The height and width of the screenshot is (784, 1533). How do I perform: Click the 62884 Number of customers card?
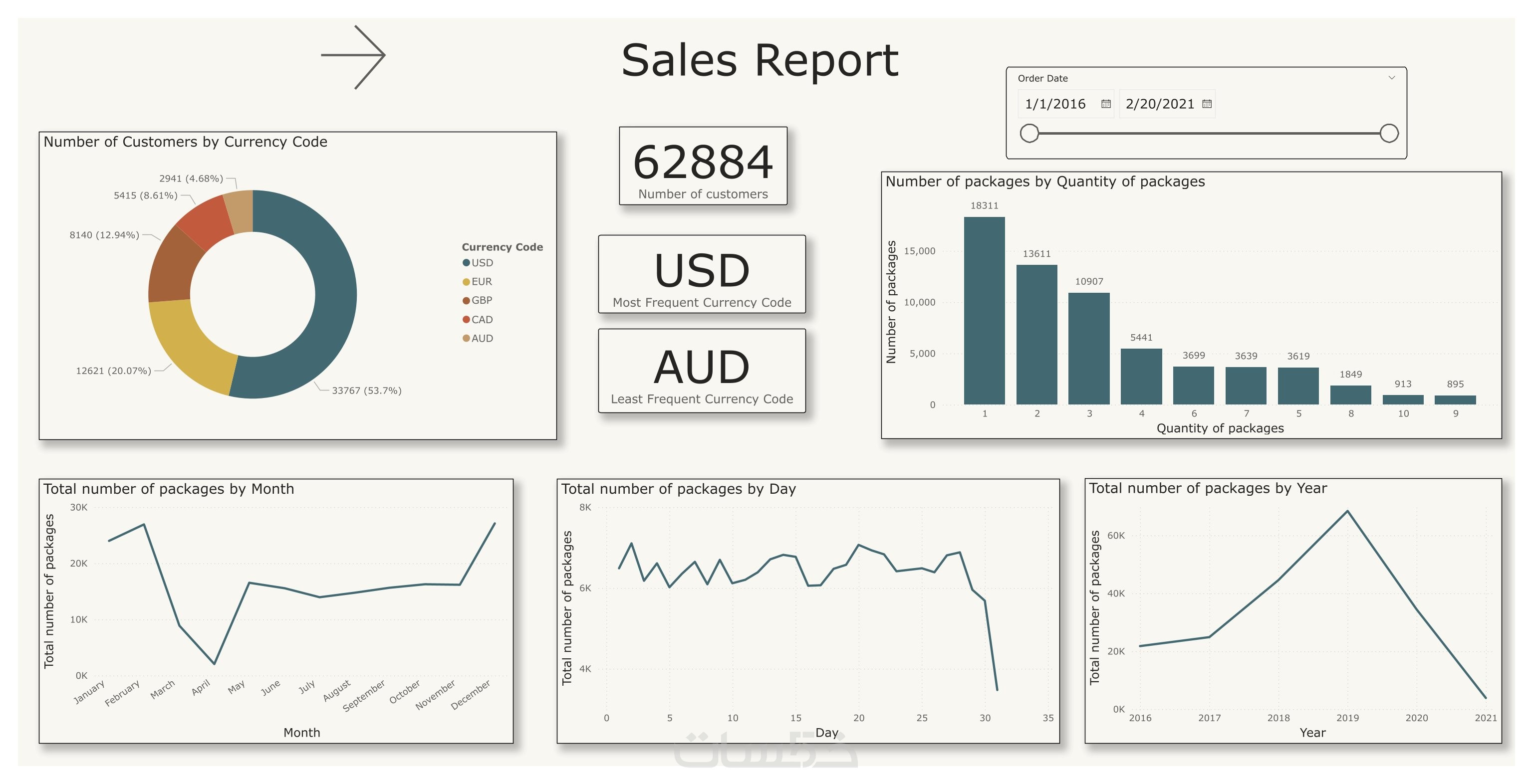703,166
